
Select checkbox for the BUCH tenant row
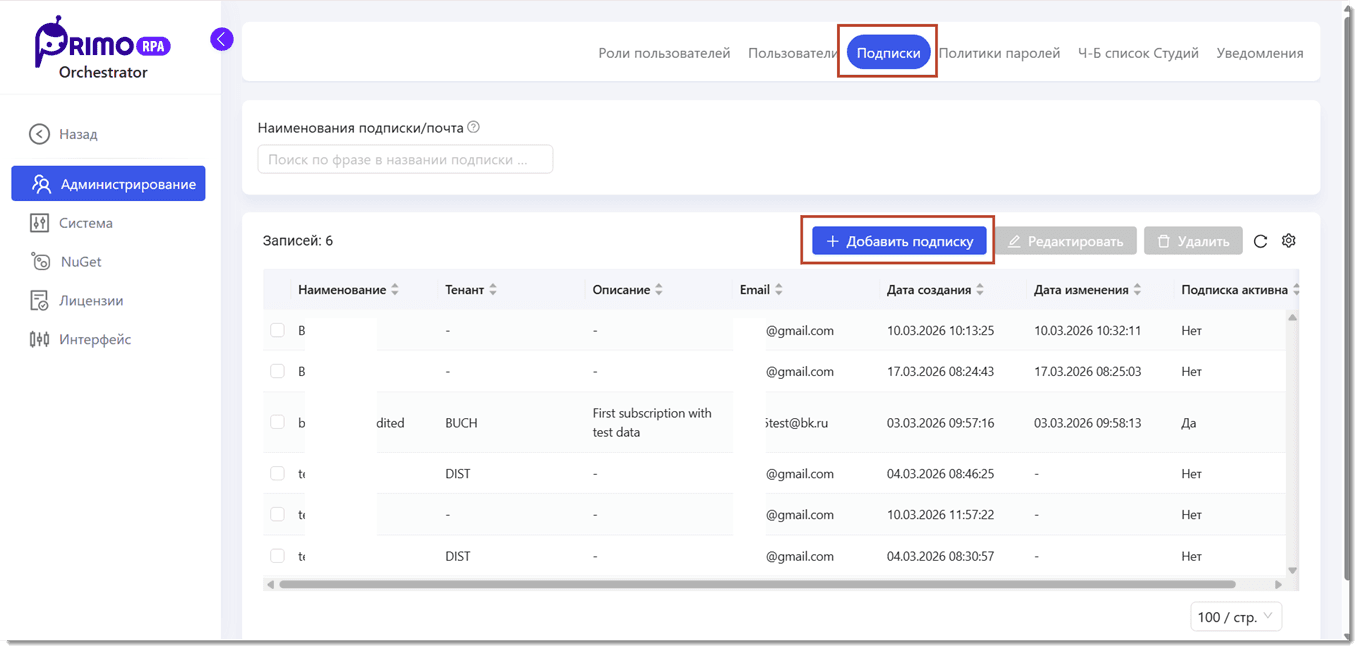pyautogui.click(x=278, y=422)
